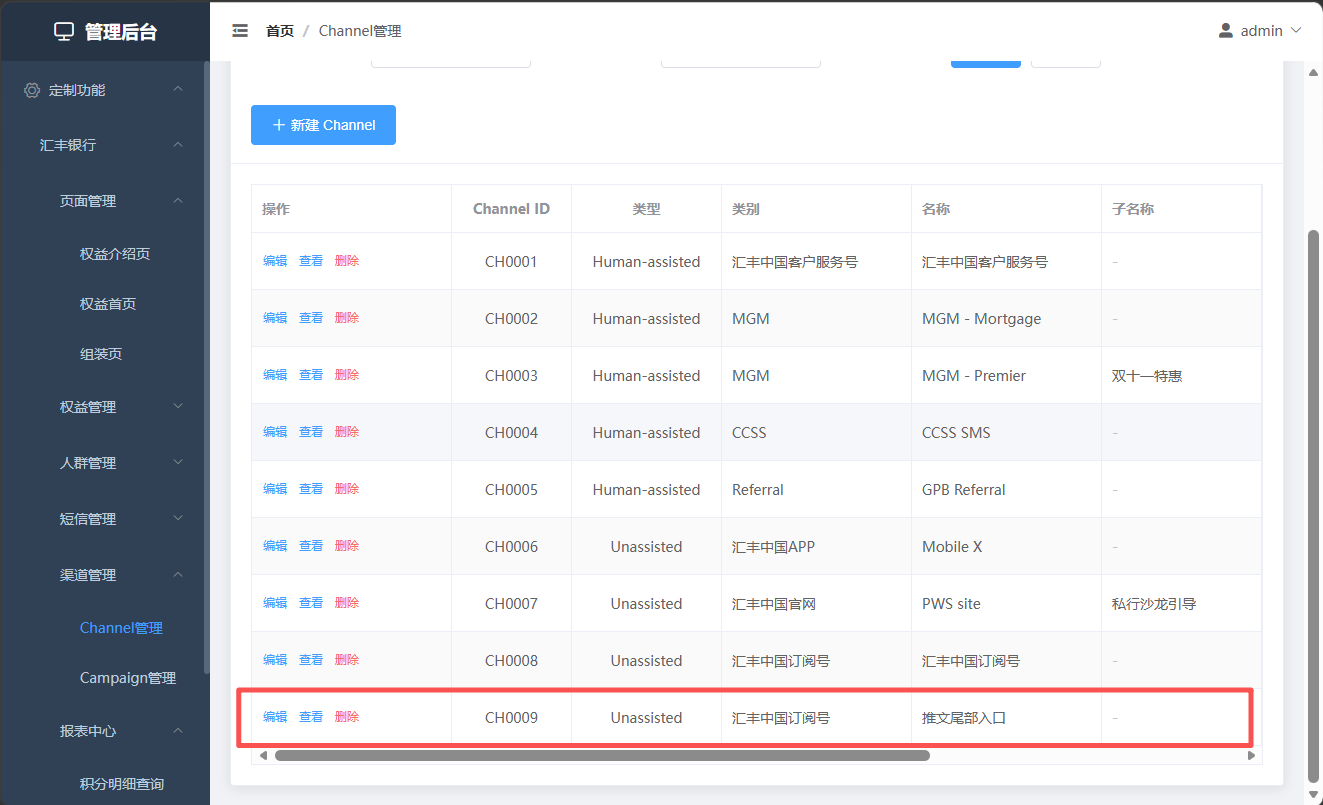Click the horizontal scrollbar left arrow
This screenshot has width=1323, height=805.
pos(263,756)
